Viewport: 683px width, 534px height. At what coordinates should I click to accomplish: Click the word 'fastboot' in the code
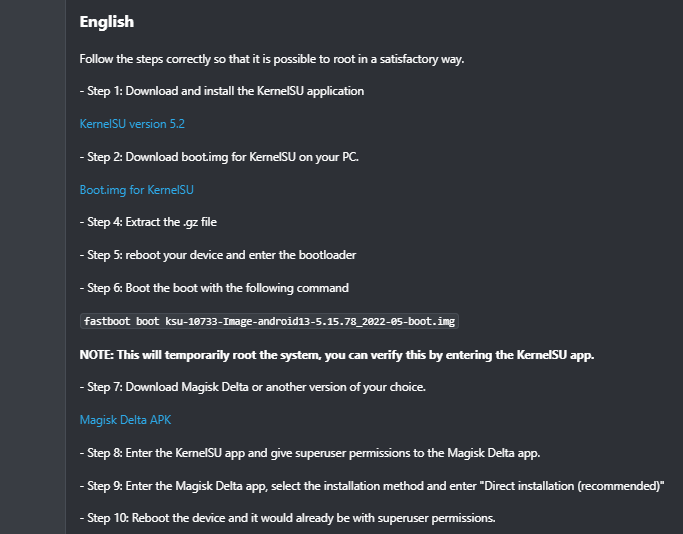click(107, 321)
